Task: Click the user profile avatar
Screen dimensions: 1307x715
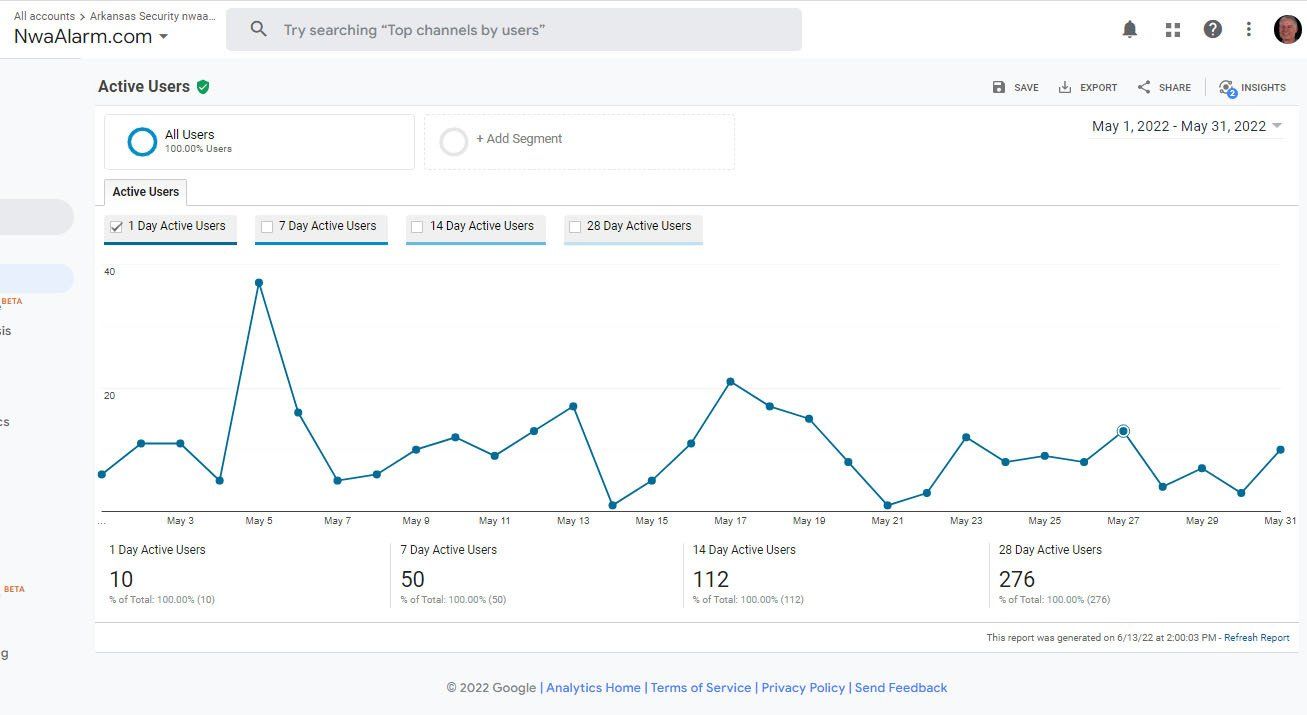Action: 1287,29
